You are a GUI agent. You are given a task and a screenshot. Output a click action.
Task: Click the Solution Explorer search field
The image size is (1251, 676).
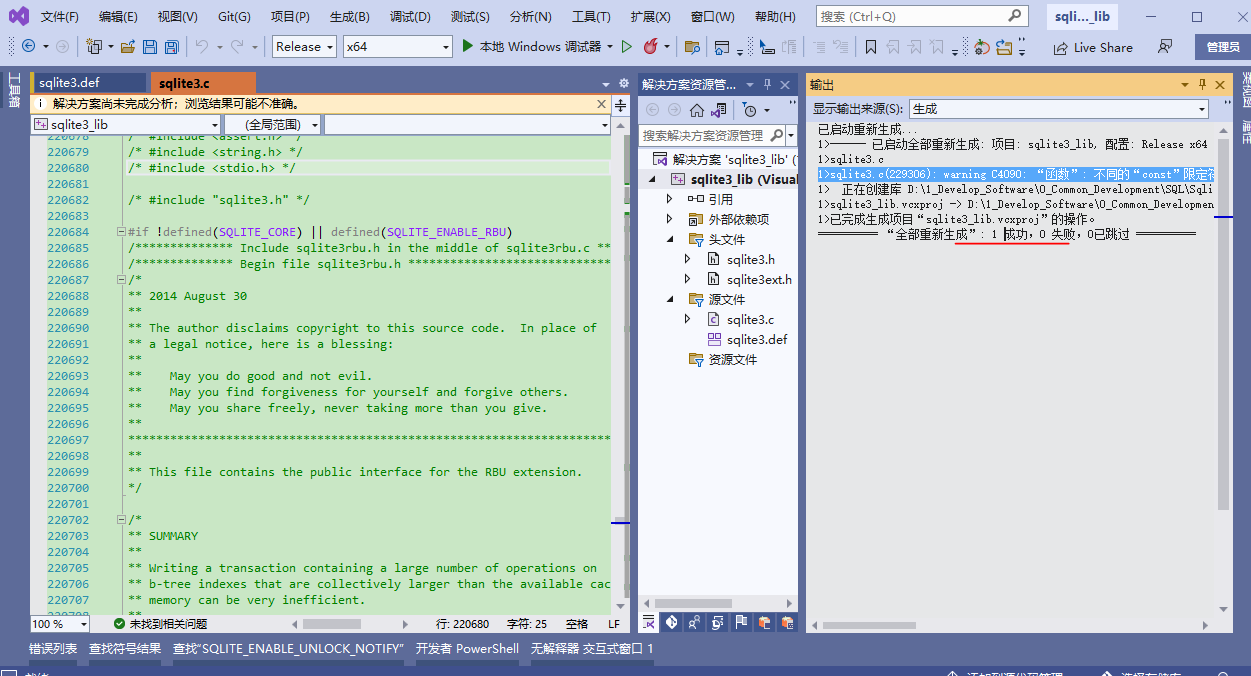coord(703,135)
